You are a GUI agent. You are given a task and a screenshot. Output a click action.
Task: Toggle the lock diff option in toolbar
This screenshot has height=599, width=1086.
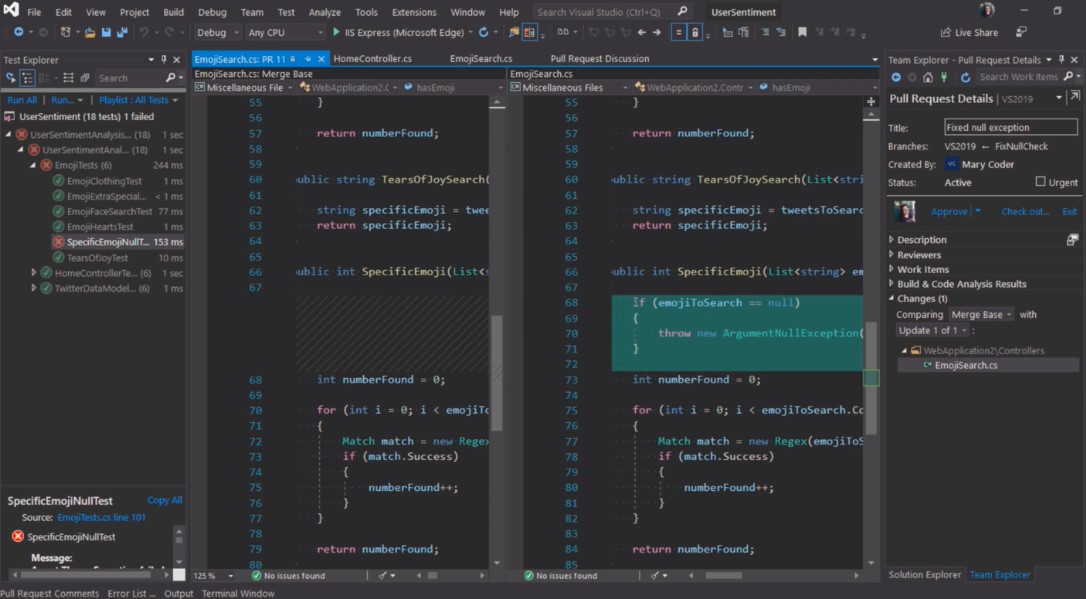(695, 32)
